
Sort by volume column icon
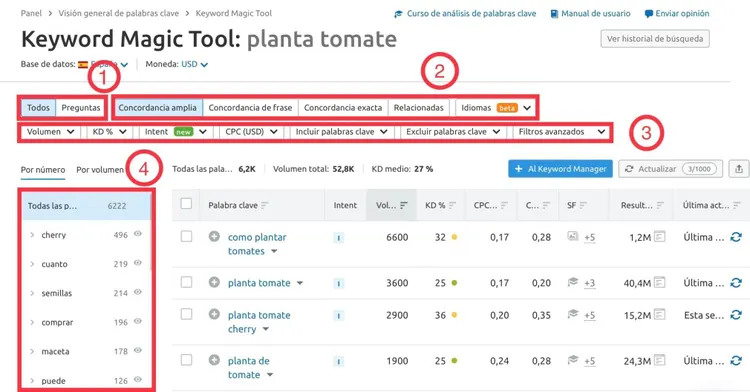404,205
